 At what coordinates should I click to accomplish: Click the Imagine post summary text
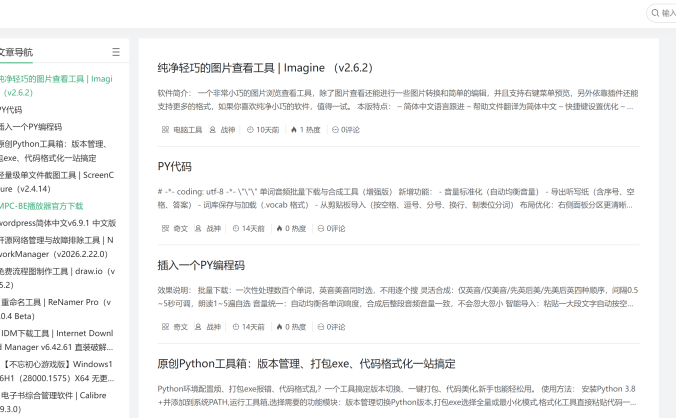tap(398, 100)
